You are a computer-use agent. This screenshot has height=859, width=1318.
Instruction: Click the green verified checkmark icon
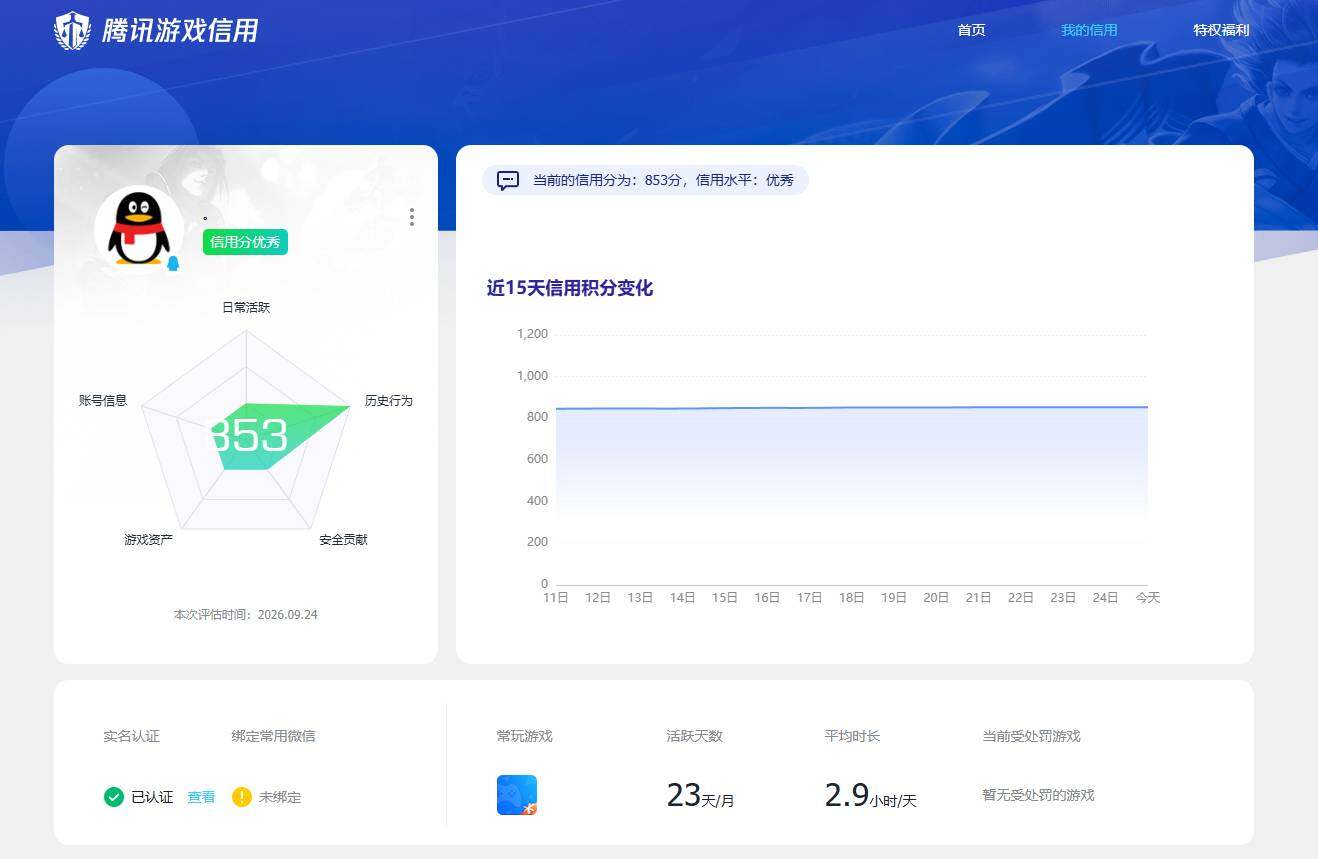(114, 797)
